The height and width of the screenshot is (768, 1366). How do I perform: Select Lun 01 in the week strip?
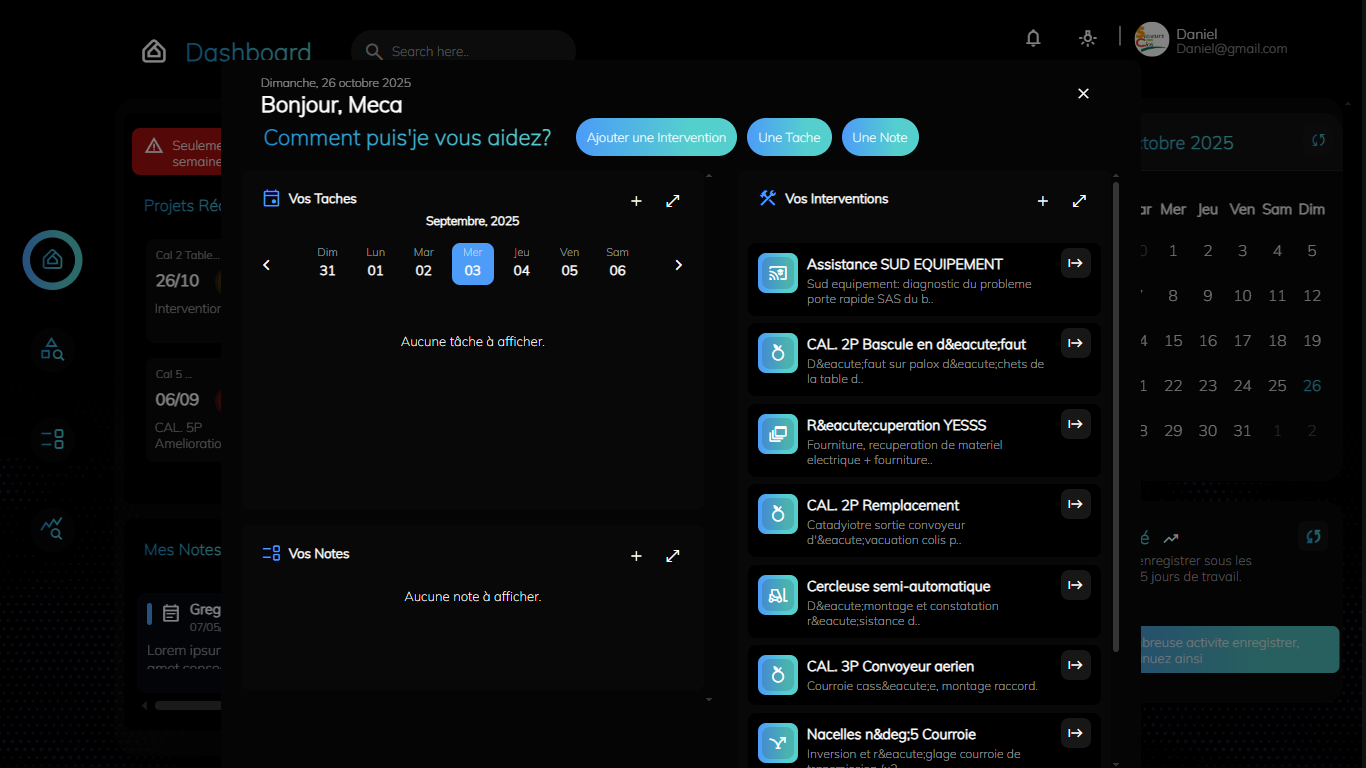coord(375,263)
